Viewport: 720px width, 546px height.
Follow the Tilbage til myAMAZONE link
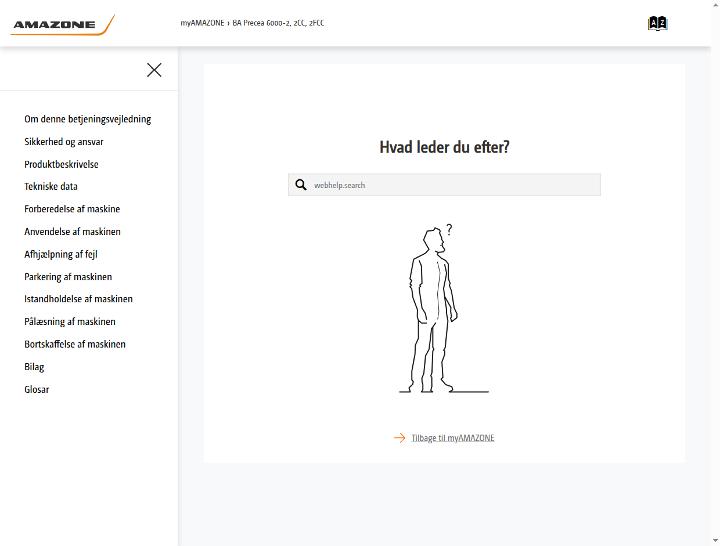pos(453,438)
